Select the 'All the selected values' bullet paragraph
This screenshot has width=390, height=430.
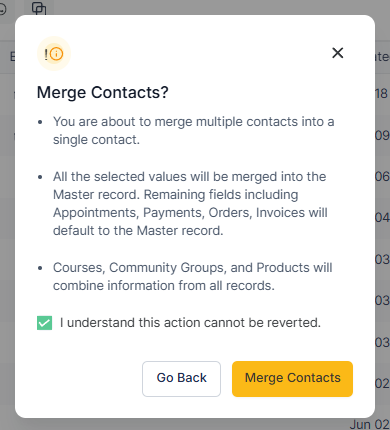[x=190, y=203]
